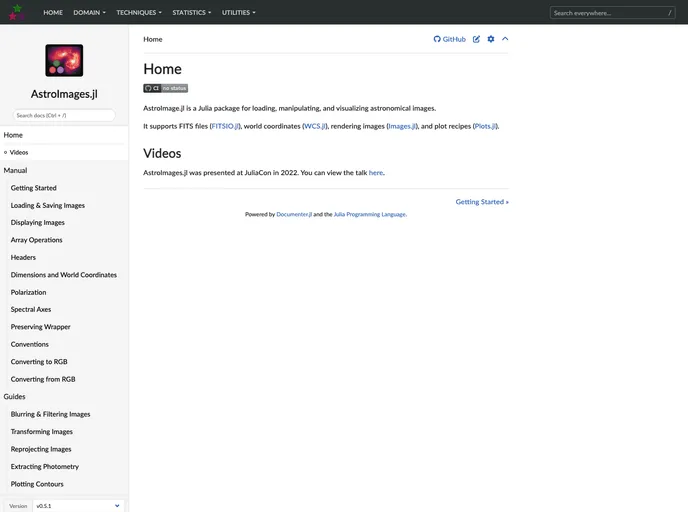The image size is (688, 512).
Task: Jump to the Videos section in sidebar
Action: click(19, 152)
